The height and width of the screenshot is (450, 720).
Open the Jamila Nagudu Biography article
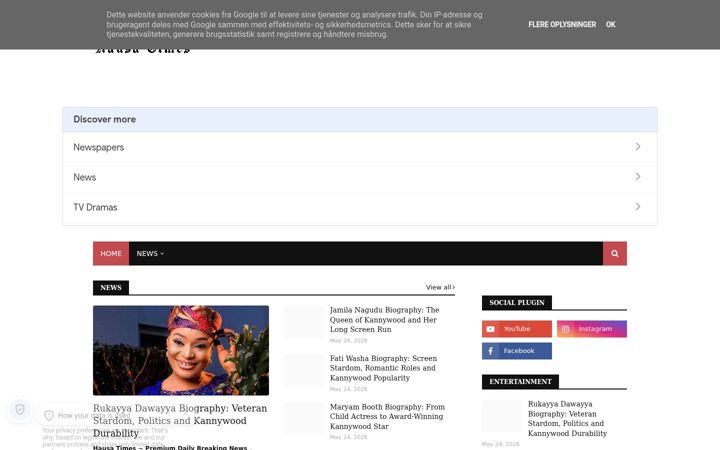pos(384,320)
